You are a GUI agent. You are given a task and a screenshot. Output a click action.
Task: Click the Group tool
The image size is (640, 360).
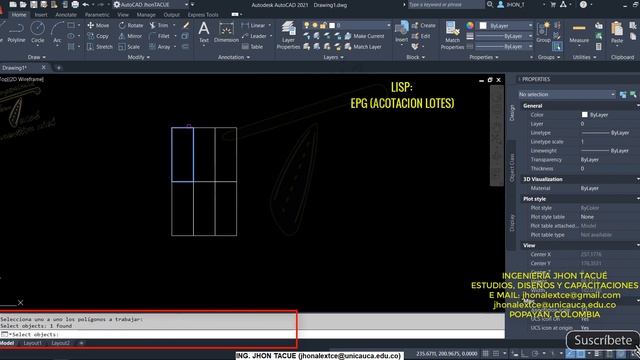click(x=543, y=33)
